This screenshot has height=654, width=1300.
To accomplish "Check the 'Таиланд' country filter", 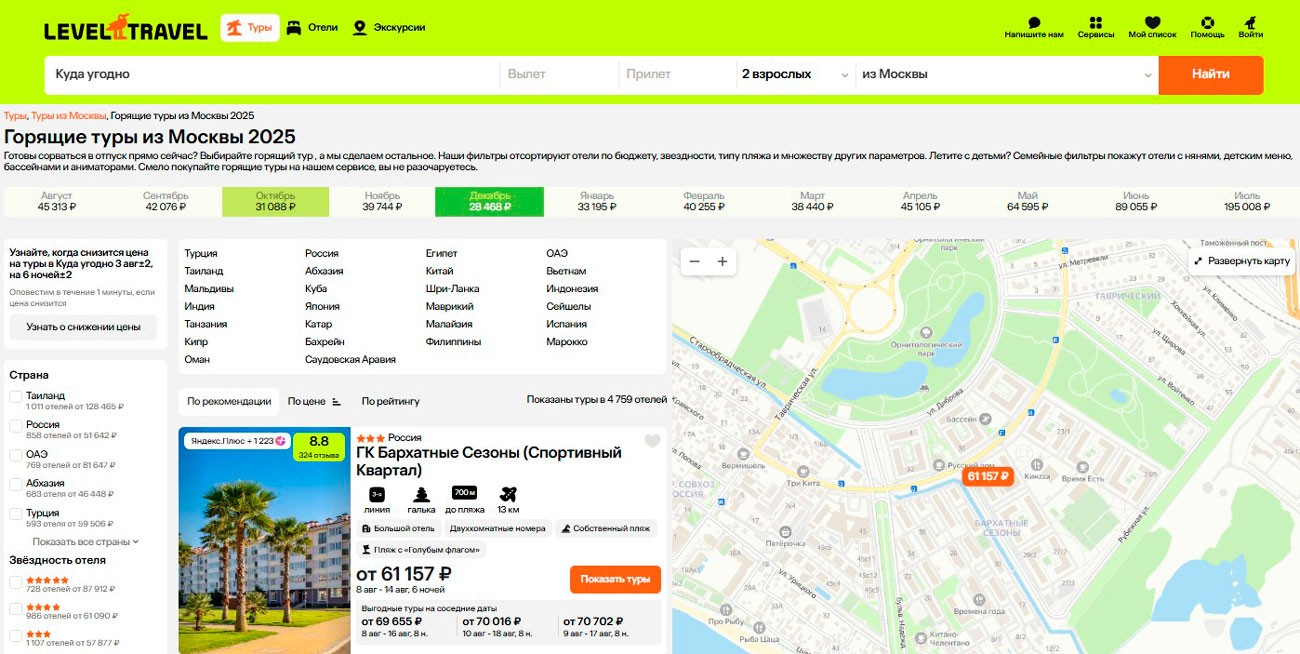I will coord(16,397).
